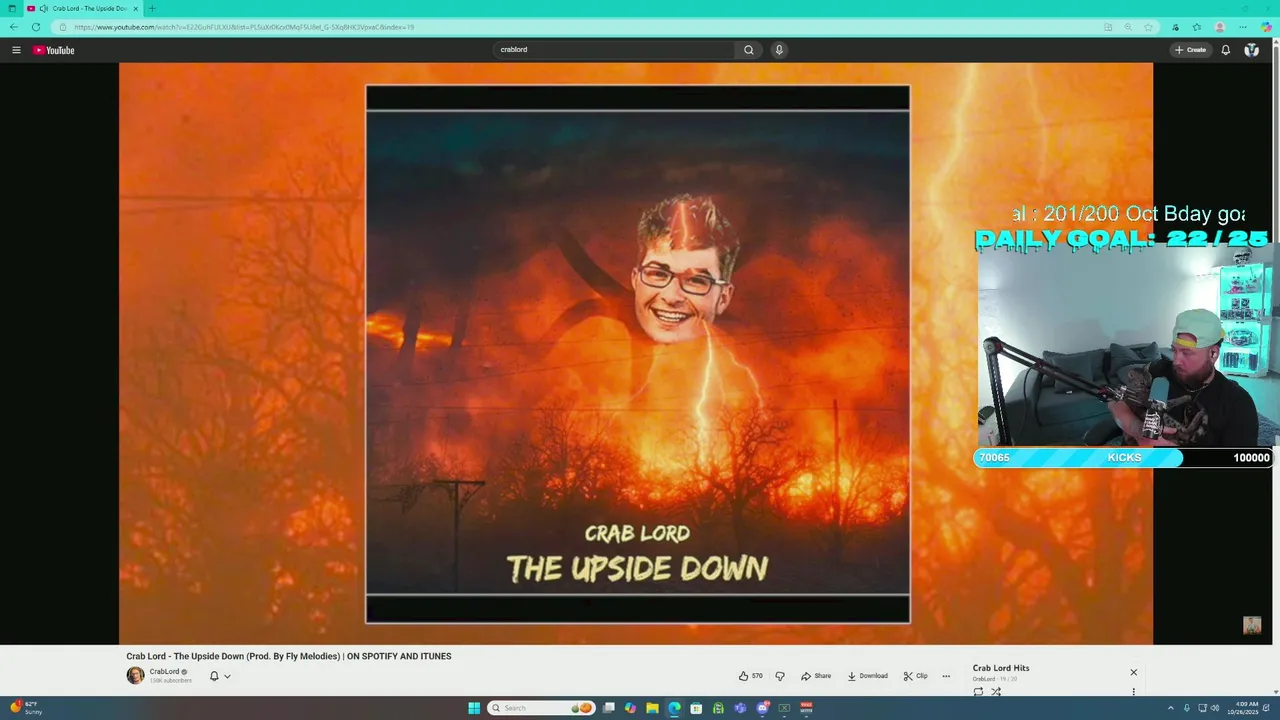Download the video
Screen dimensions: 1280x720
[x=867, y=676]
